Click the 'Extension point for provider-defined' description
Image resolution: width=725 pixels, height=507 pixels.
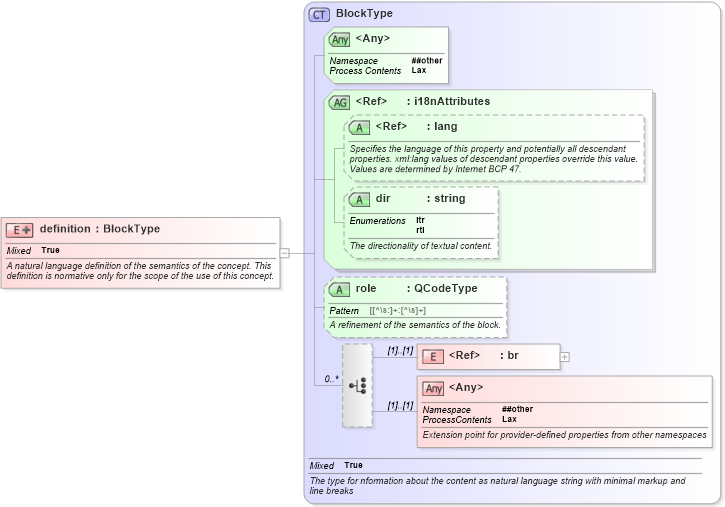(x=564, y=435)
